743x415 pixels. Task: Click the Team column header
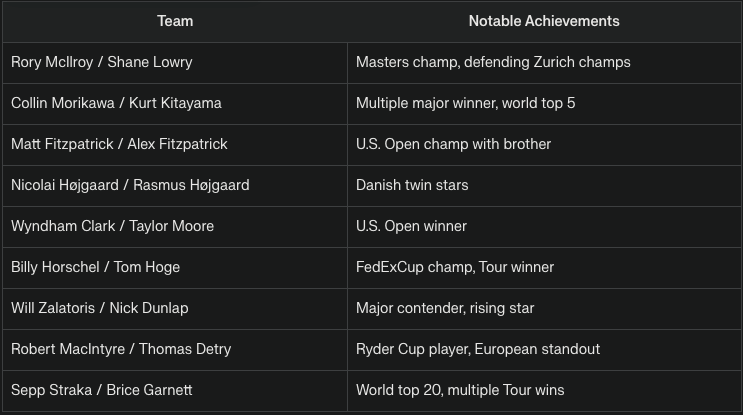click(x=175, y=21)
